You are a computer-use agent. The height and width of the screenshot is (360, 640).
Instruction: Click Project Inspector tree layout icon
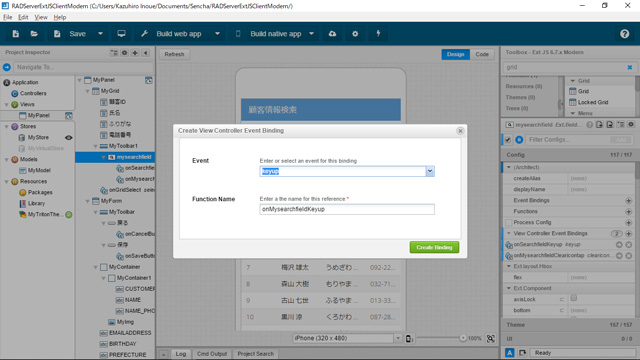pos(114,53)
